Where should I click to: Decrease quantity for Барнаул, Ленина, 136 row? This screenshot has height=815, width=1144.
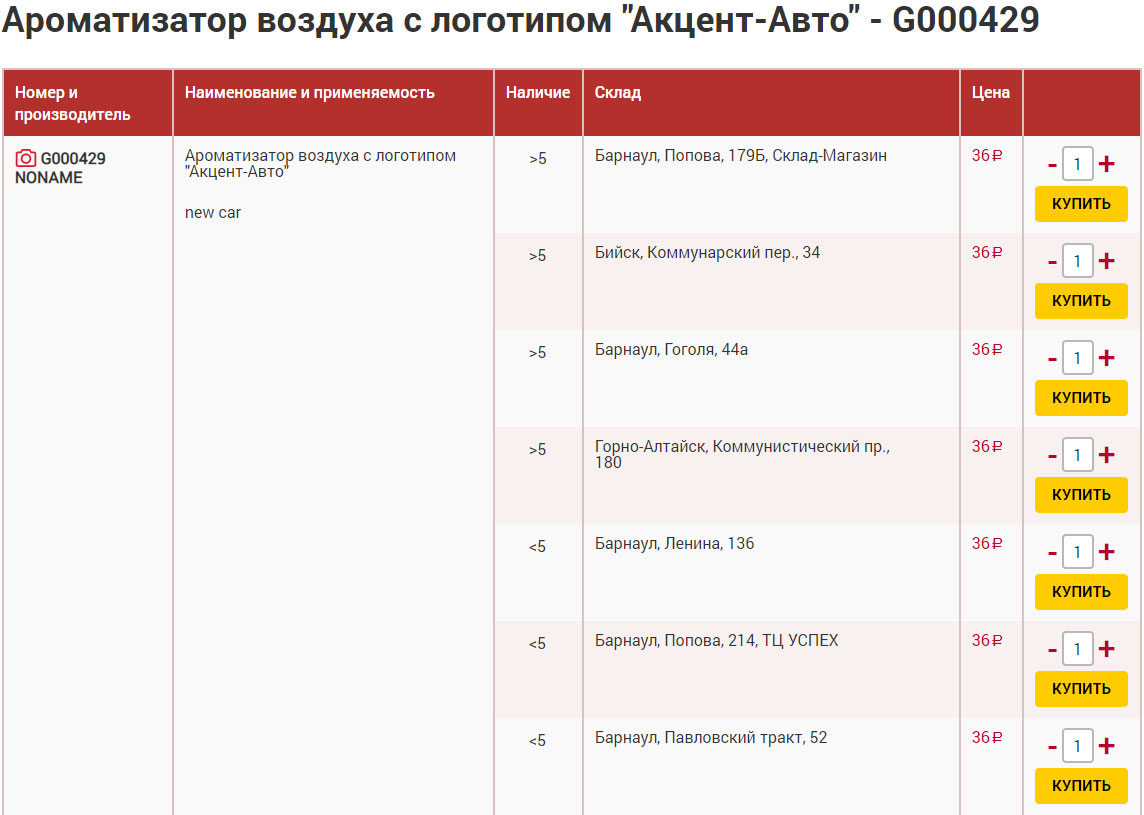point(1052,553)
